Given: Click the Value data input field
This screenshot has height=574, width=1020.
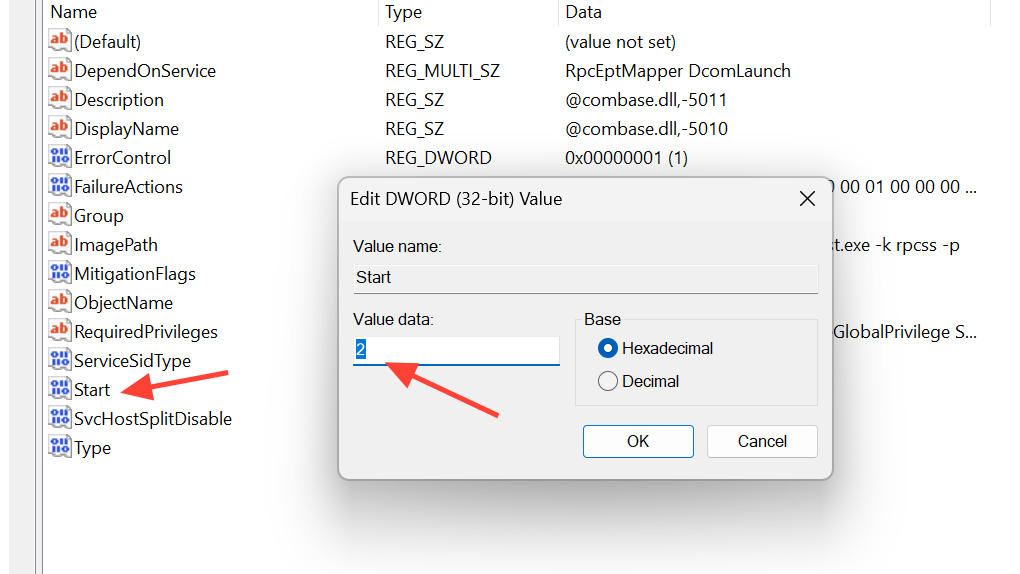Looking at the screenshot, I should coord(456,350).
